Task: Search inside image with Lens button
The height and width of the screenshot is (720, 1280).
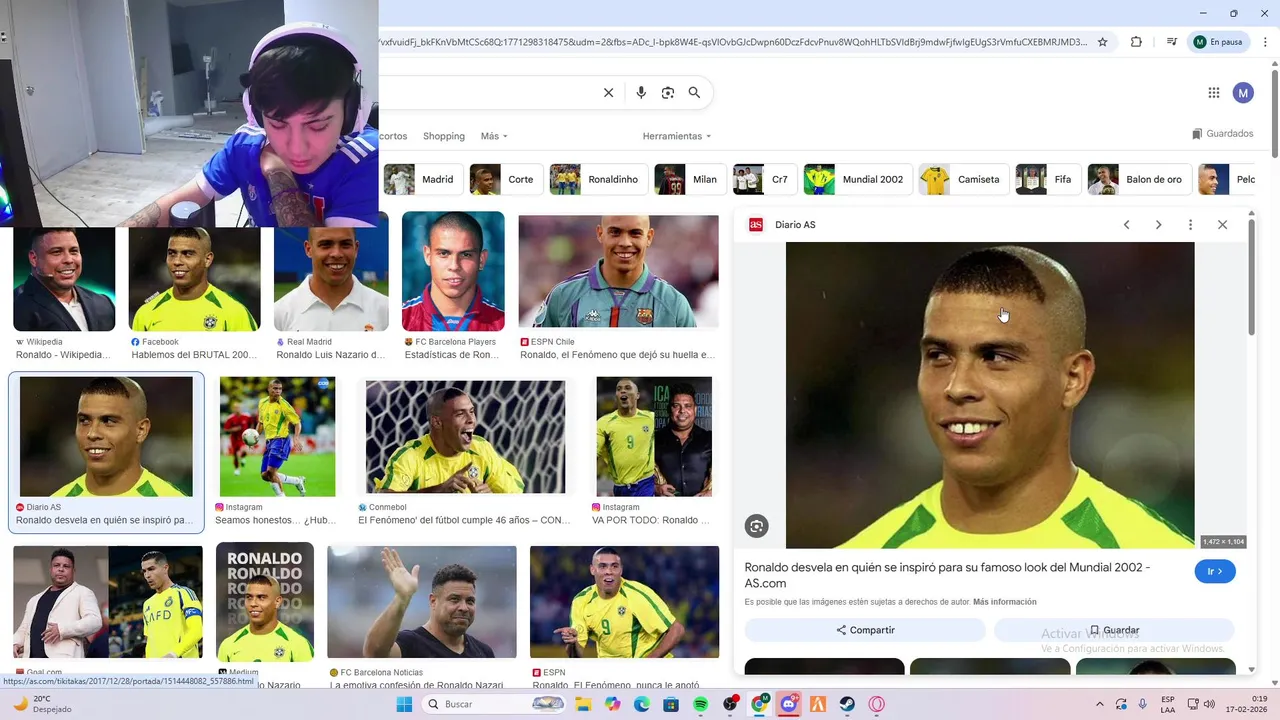Action: click(756, 526)
